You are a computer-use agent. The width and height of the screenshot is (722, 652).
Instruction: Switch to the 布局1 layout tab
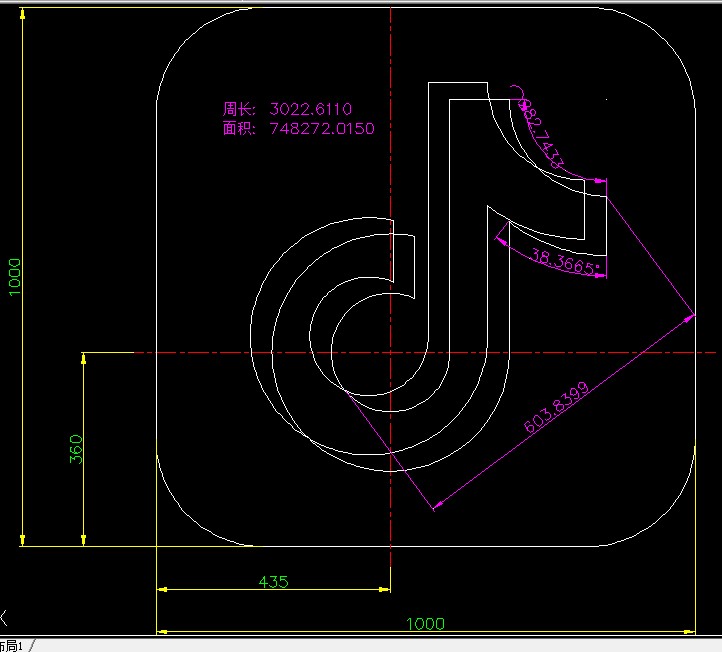coord(11,646)
